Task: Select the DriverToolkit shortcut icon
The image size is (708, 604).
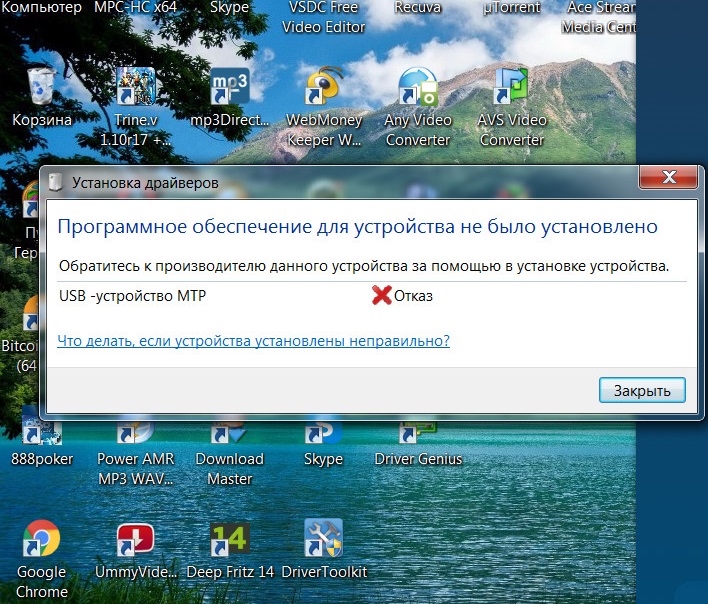Action: [324, 541]
